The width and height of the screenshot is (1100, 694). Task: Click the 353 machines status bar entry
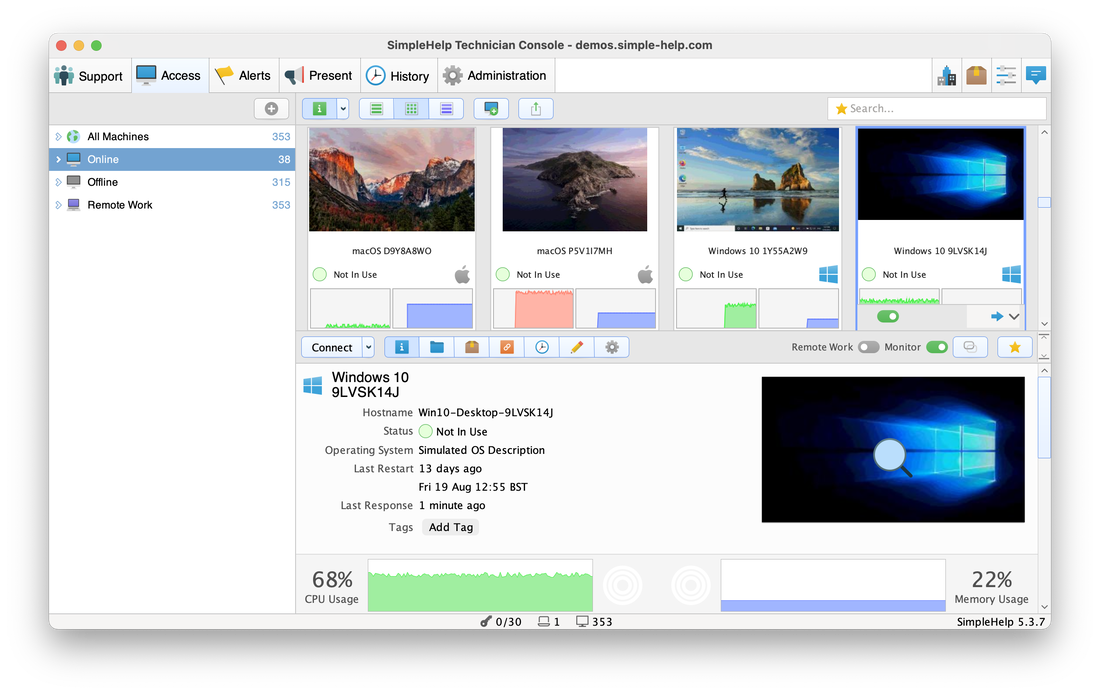(x=594, y=622)
